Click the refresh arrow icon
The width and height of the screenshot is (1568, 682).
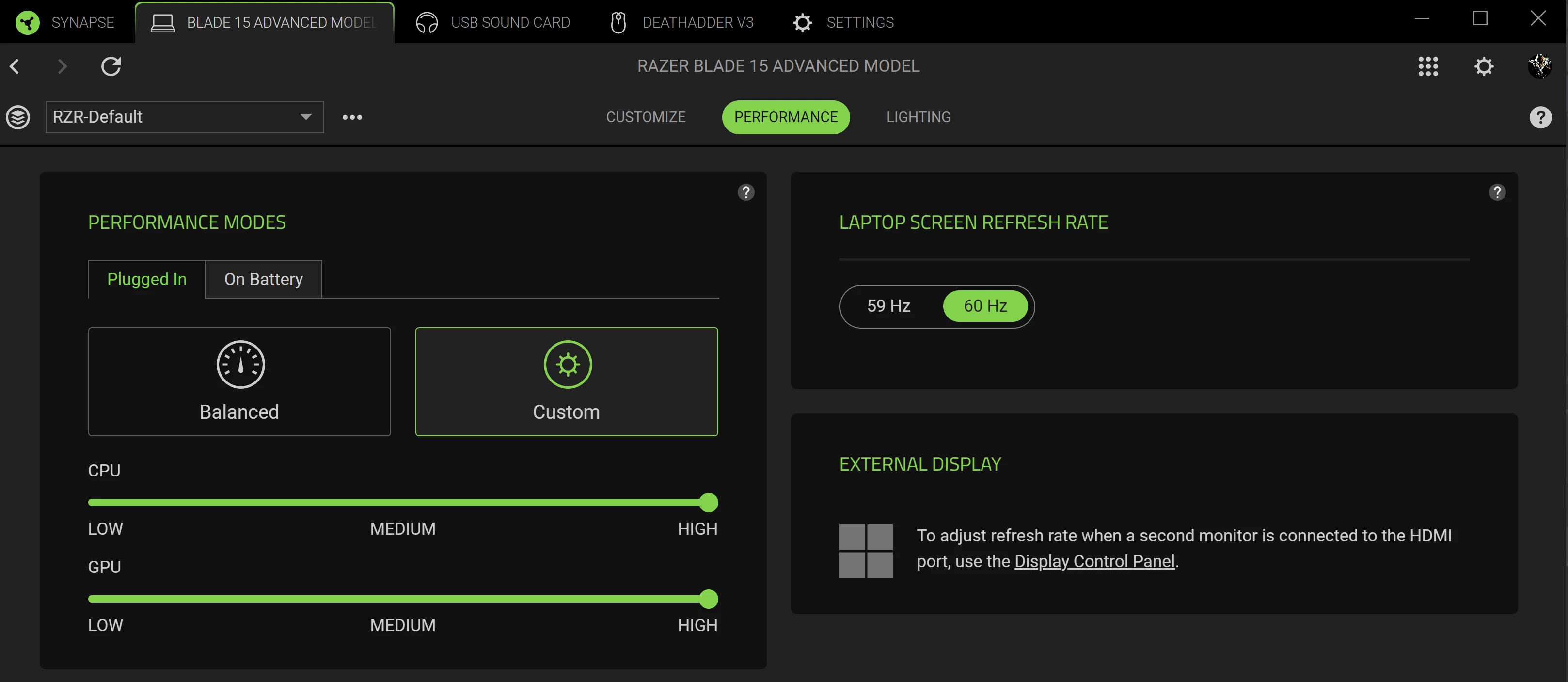(111, 66)
